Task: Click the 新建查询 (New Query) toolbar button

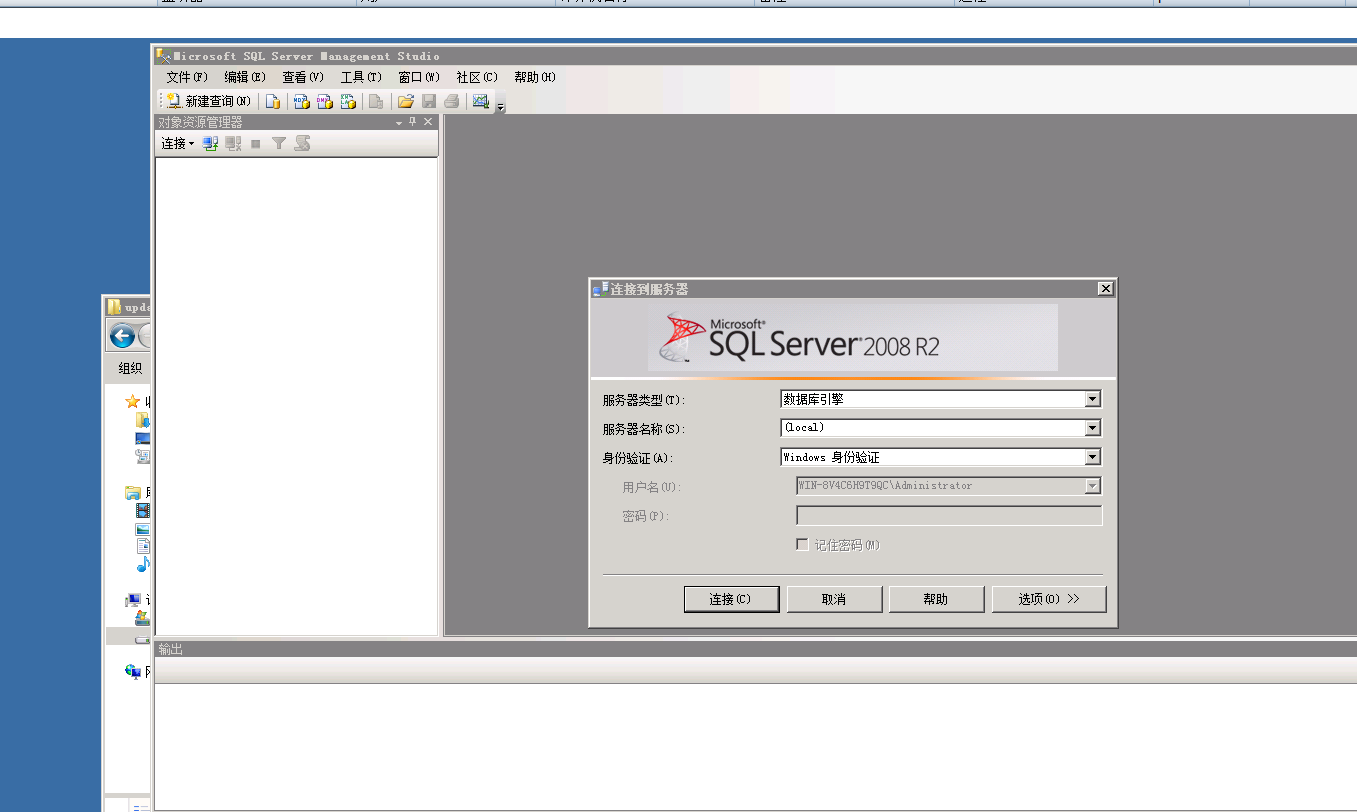Action: 208,101
